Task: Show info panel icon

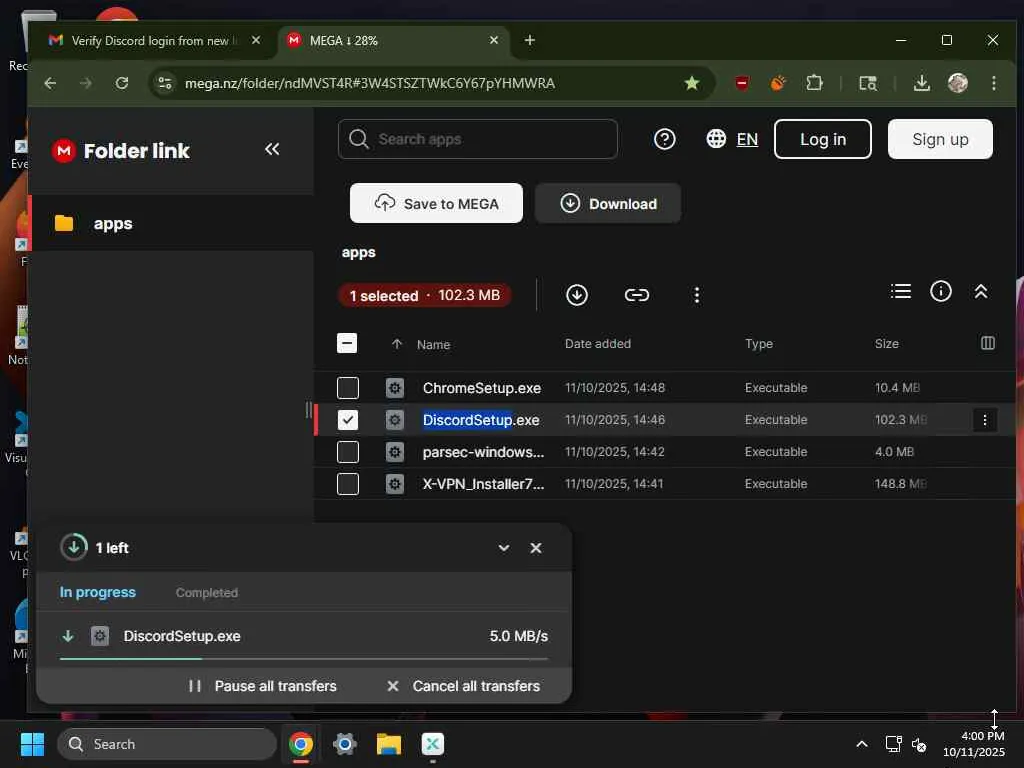Action: coord(940,291)
